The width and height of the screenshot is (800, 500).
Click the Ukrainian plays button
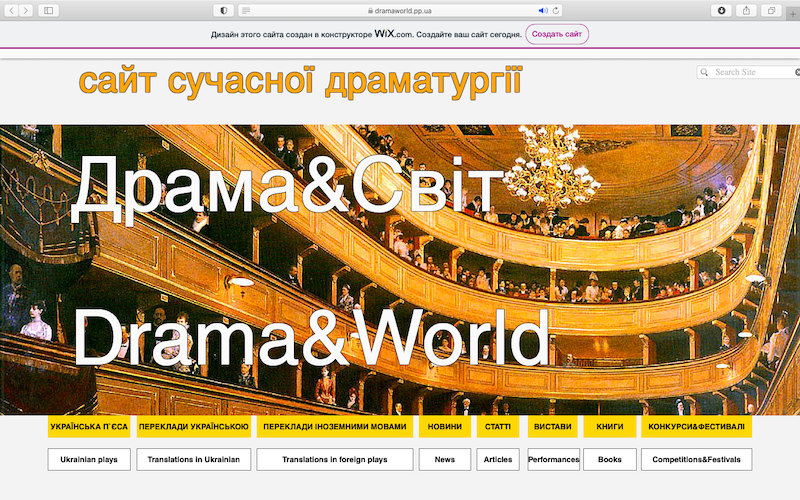coord(89,459)
